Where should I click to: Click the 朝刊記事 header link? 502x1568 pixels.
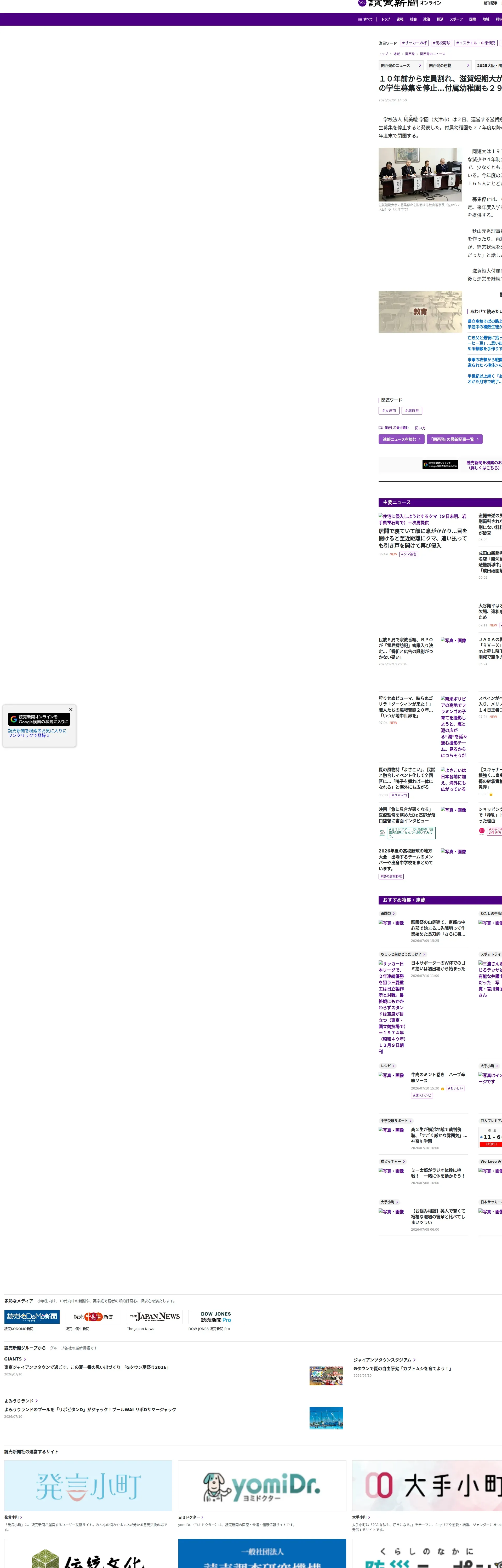(x=490, y=3)
